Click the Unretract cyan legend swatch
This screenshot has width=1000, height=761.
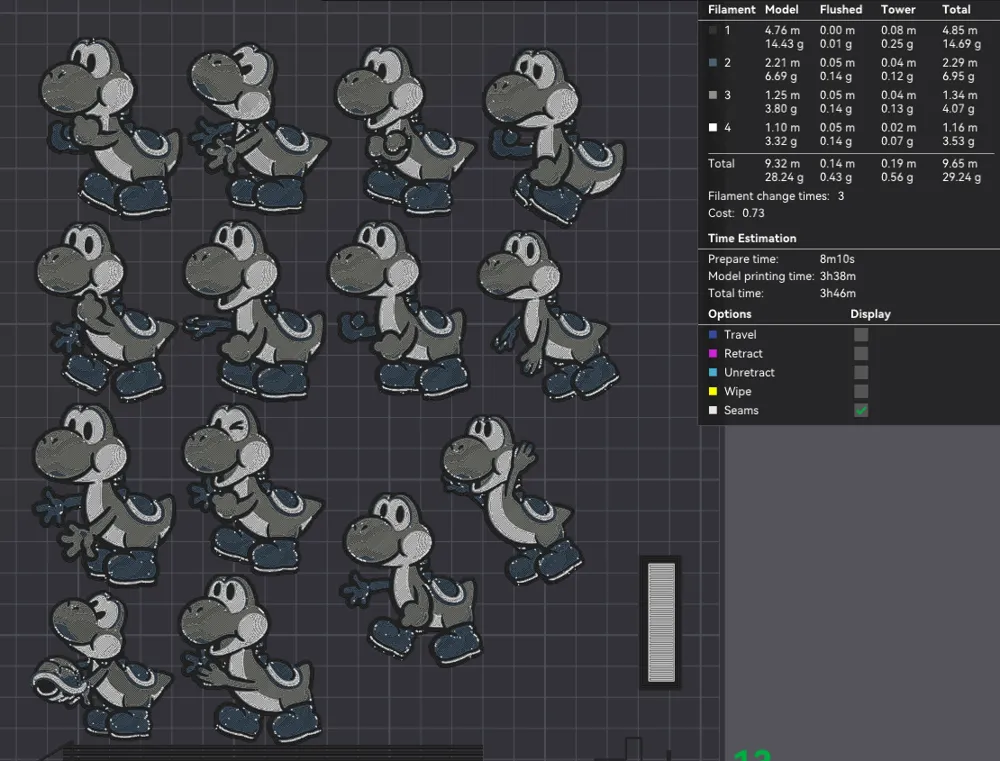tap(713, 373)
